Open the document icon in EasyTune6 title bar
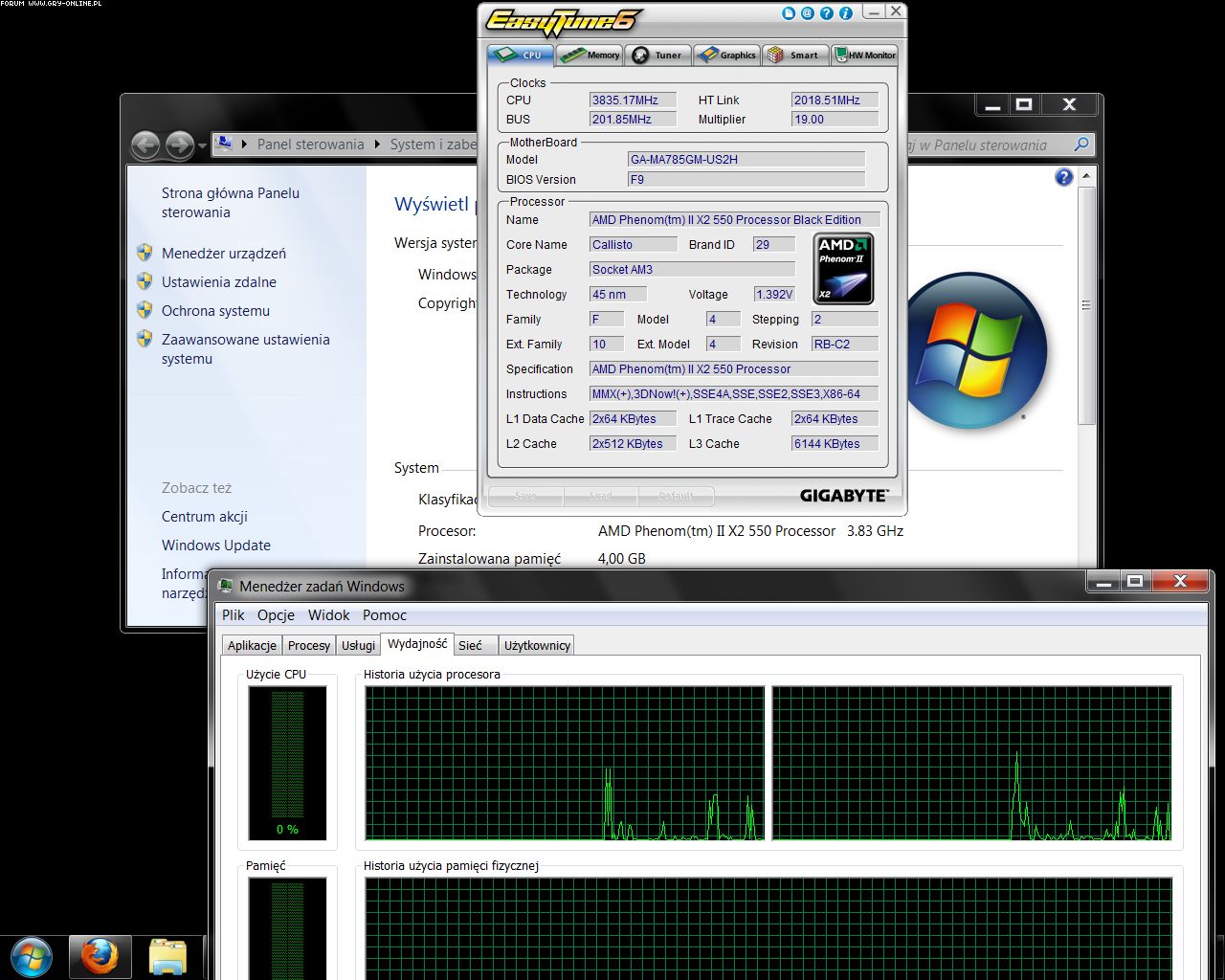 point(790,13)
